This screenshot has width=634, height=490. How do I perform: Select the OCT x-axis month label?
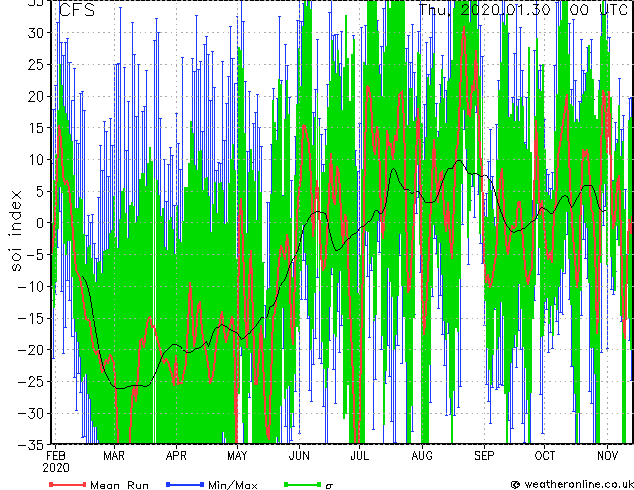pos(545,456)
